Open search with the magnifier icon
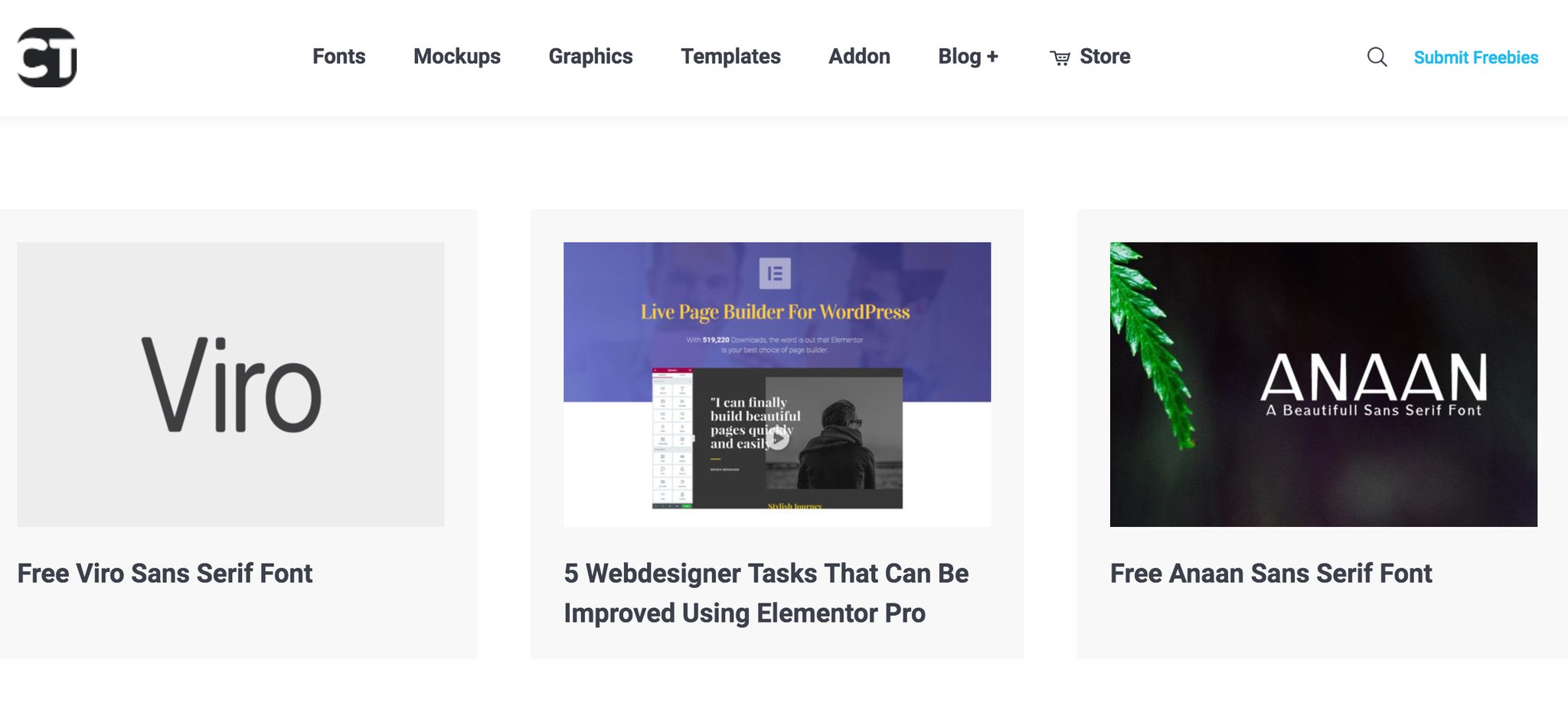 [1377, 57]
